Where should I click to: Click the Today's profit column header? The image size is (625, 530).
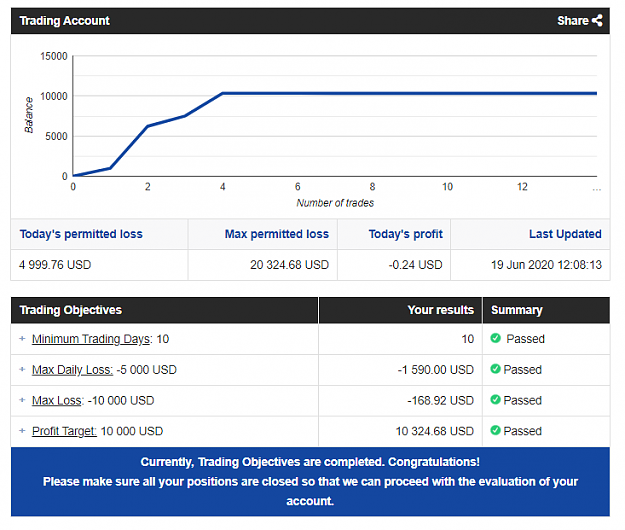click(x=405, y=234)
